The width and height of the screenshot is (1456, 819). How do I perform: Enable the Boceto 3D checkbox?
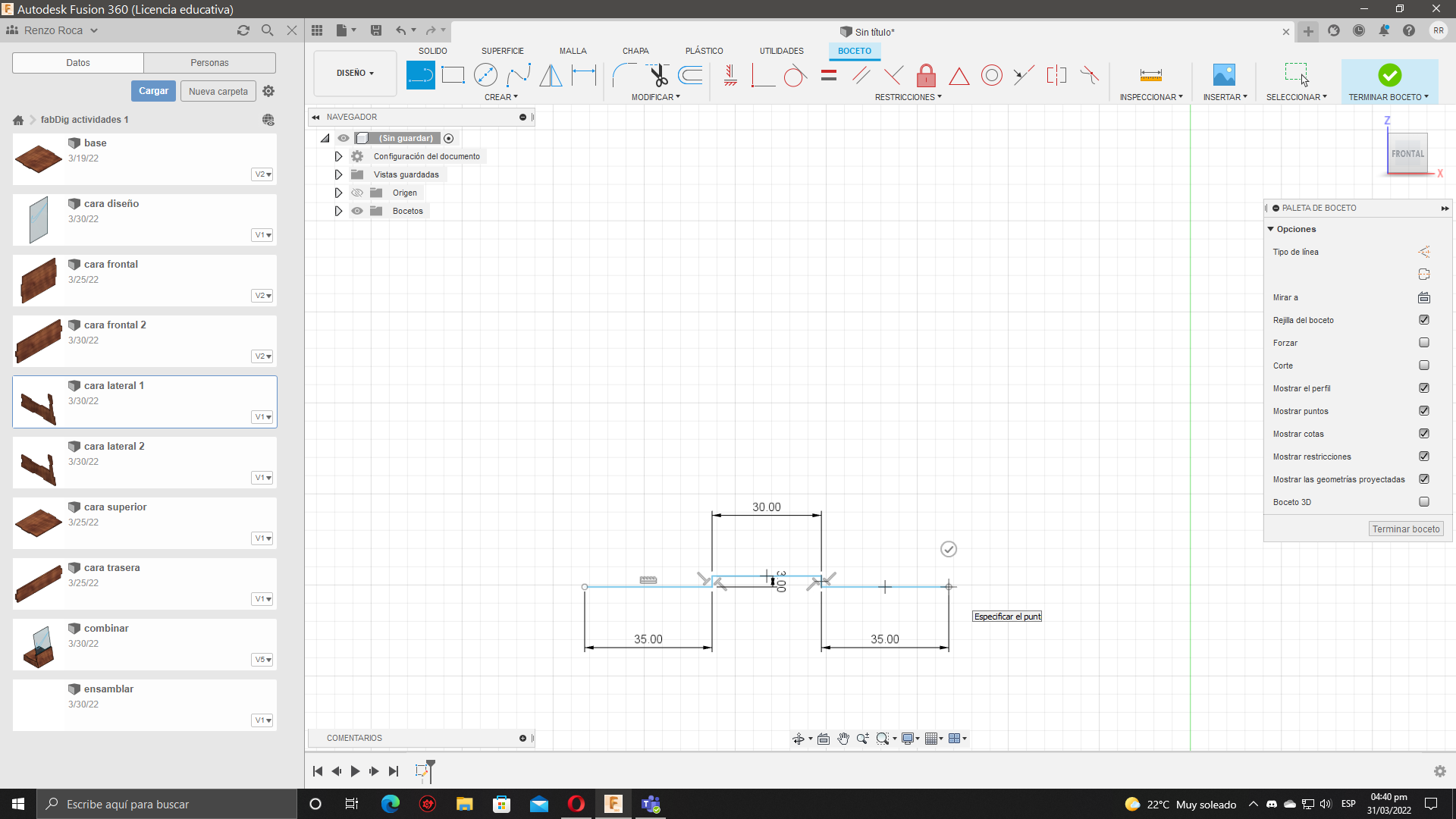pos(1424,502)
